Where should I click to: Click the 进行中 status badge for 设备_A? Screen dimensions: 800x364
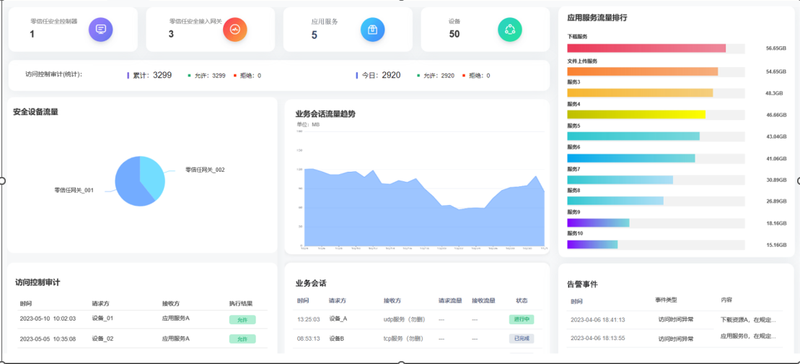tap(521, 320)
